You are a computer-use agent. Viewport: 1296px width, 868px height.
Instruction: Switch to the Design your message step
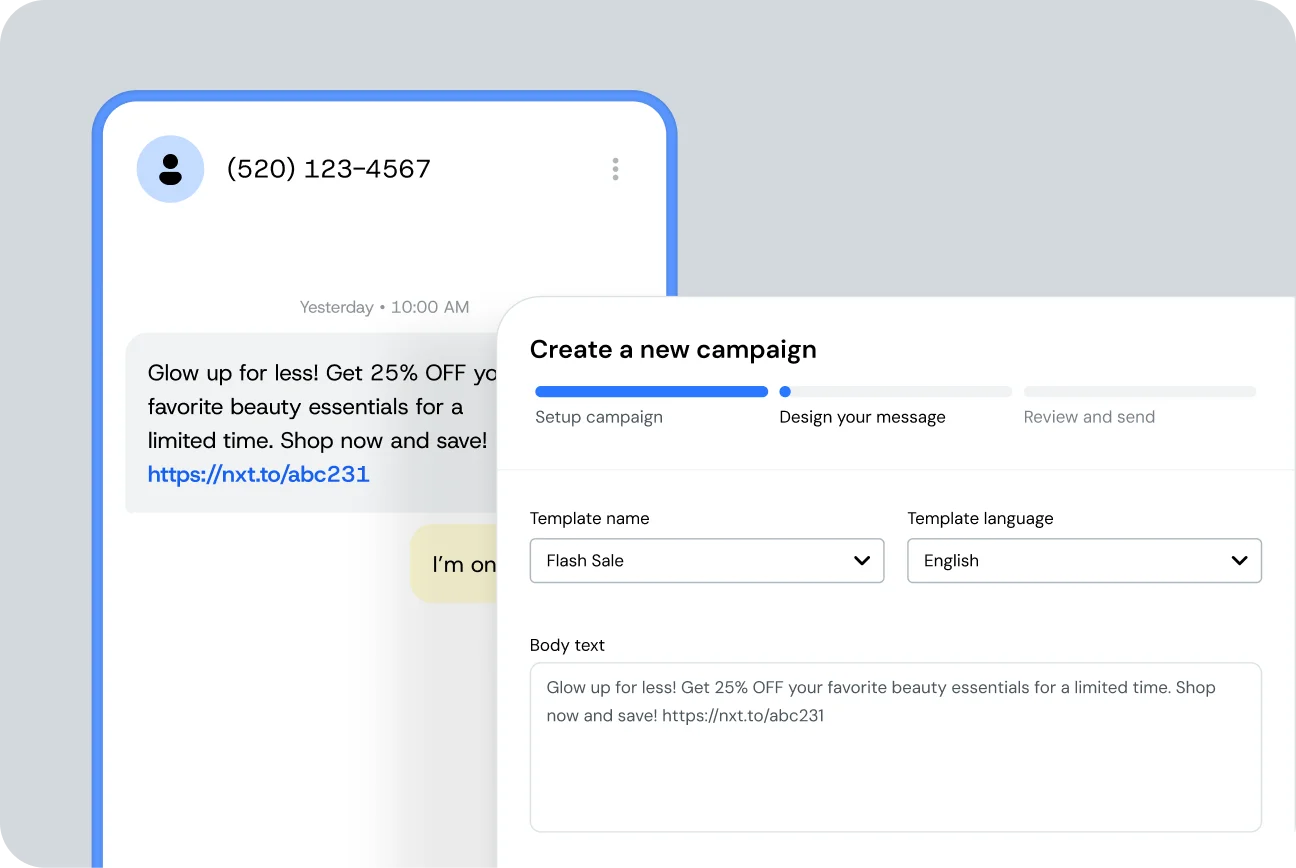862,417
